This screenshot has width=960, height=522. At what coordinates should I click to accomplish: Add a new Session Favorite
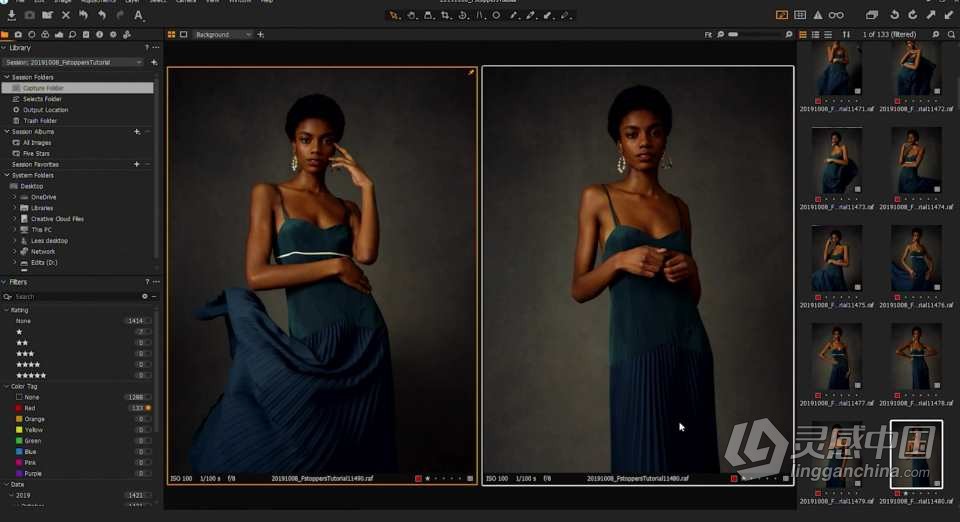coord(137,165)
